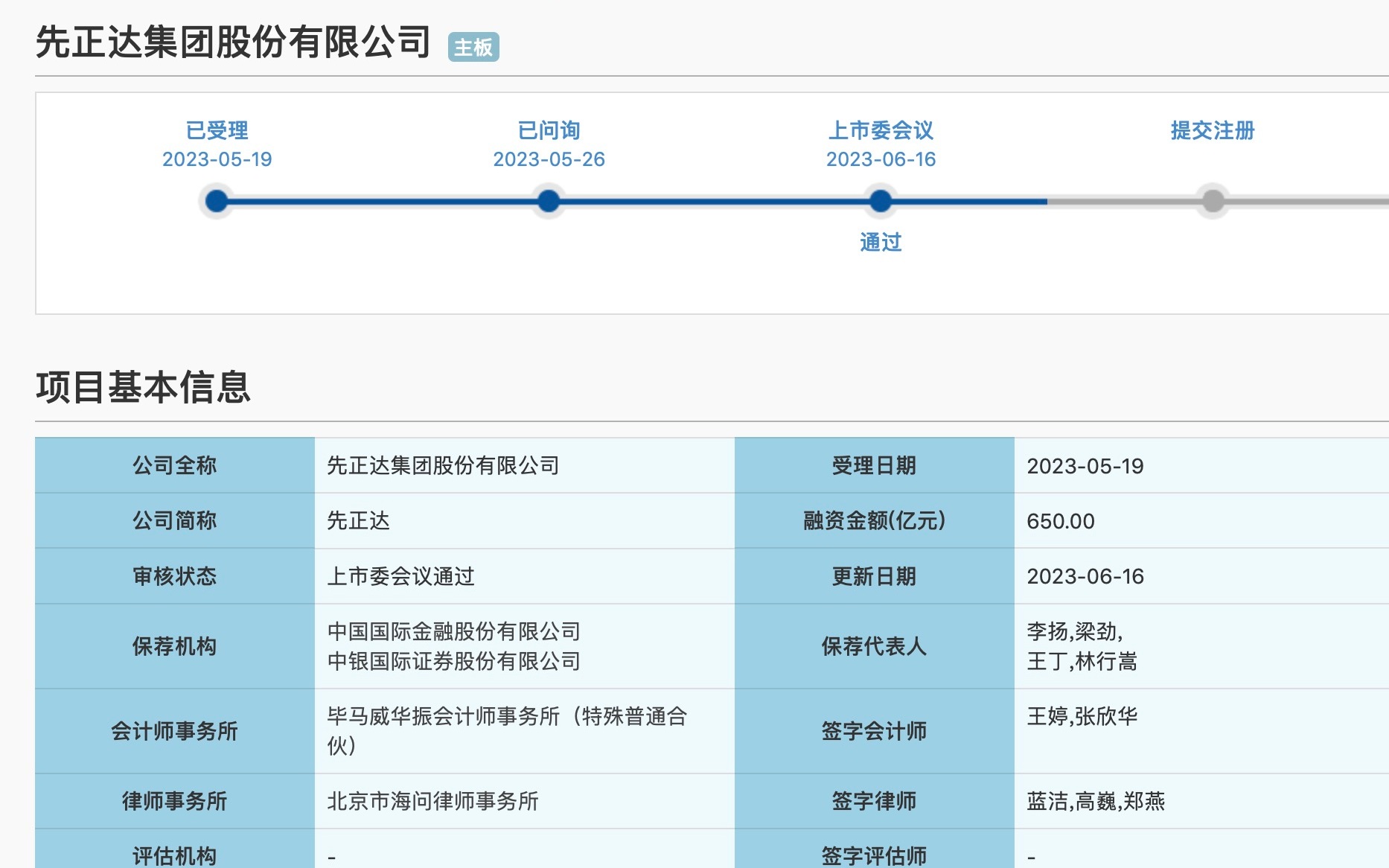The image size is (1389, 868).
Task: Click the company title 先正达集团股份有限公司
Action: [x=233, y=42]
